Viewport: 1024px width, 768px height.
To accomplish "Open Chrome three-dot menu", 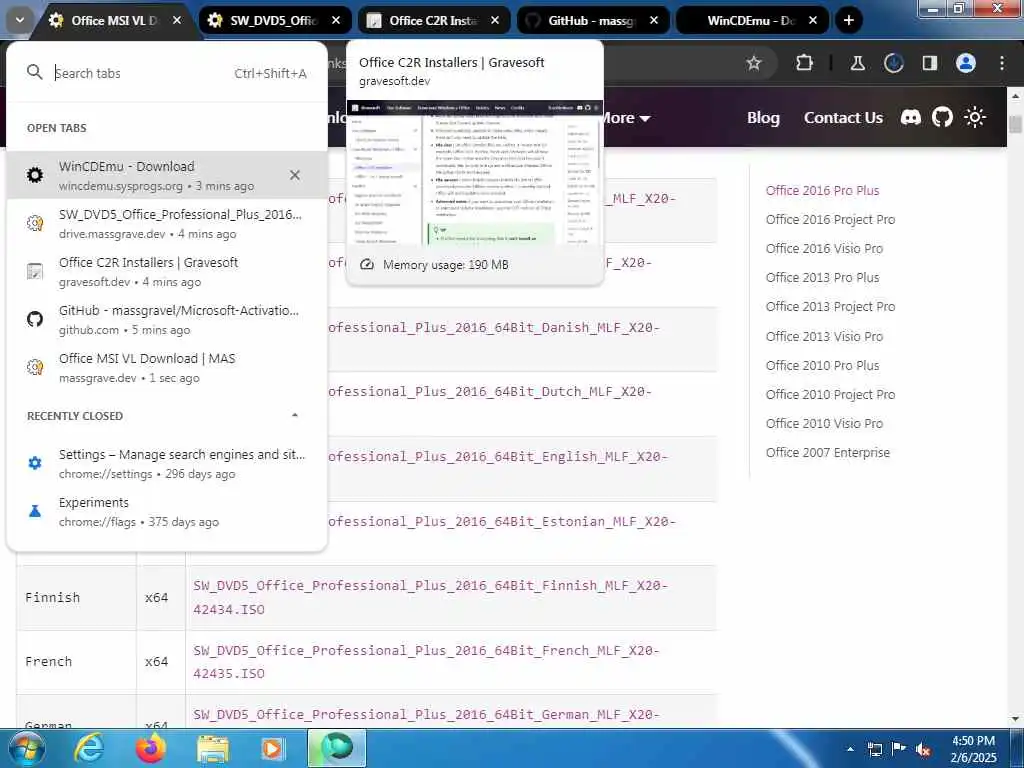I will 1002,63.
